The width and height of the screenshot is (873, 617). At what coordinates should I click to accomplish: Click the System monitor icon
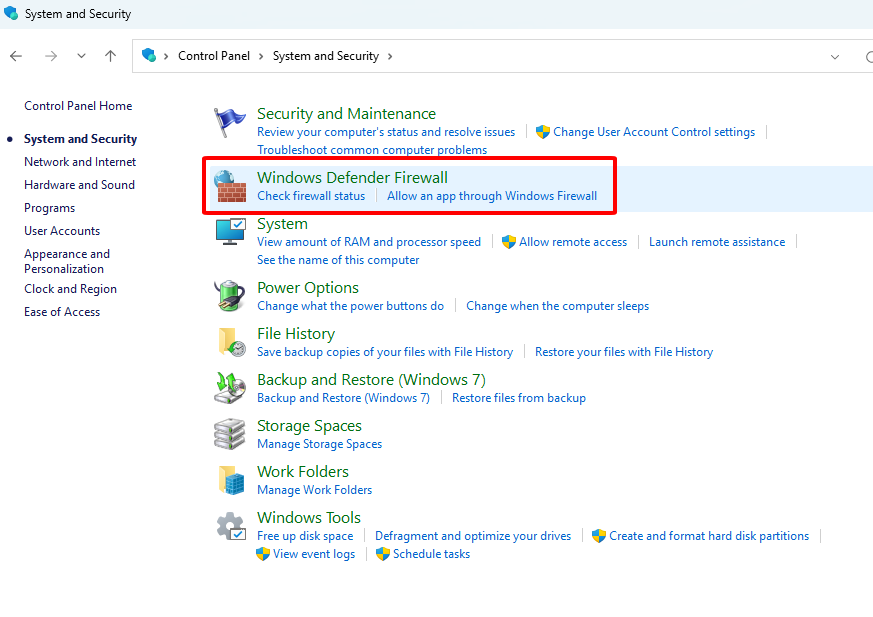[x=230, y=231]
